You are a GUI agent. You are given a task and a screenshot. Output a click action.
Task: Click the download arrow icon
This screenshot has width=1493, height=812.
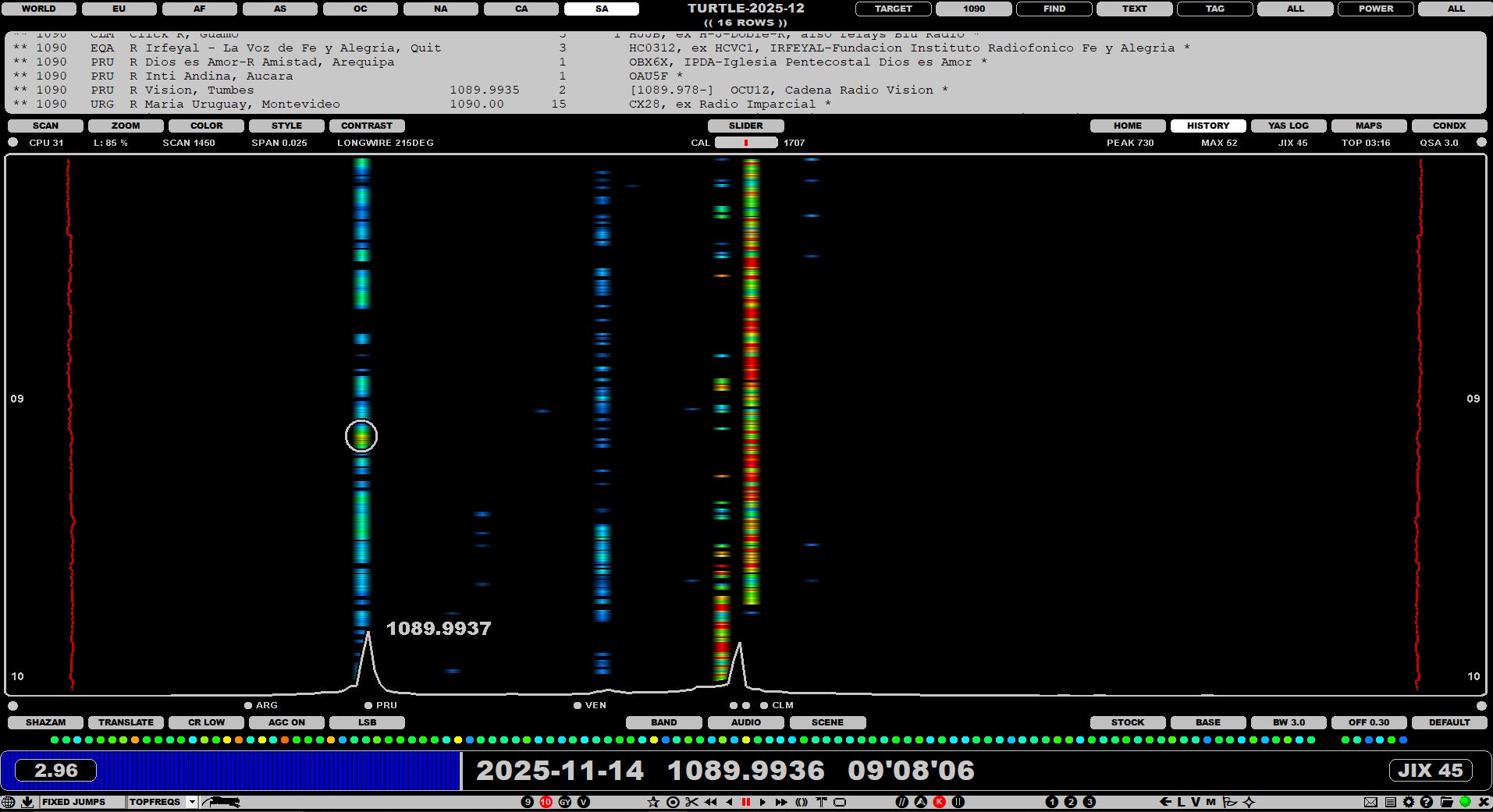click(x=27, y=802)
